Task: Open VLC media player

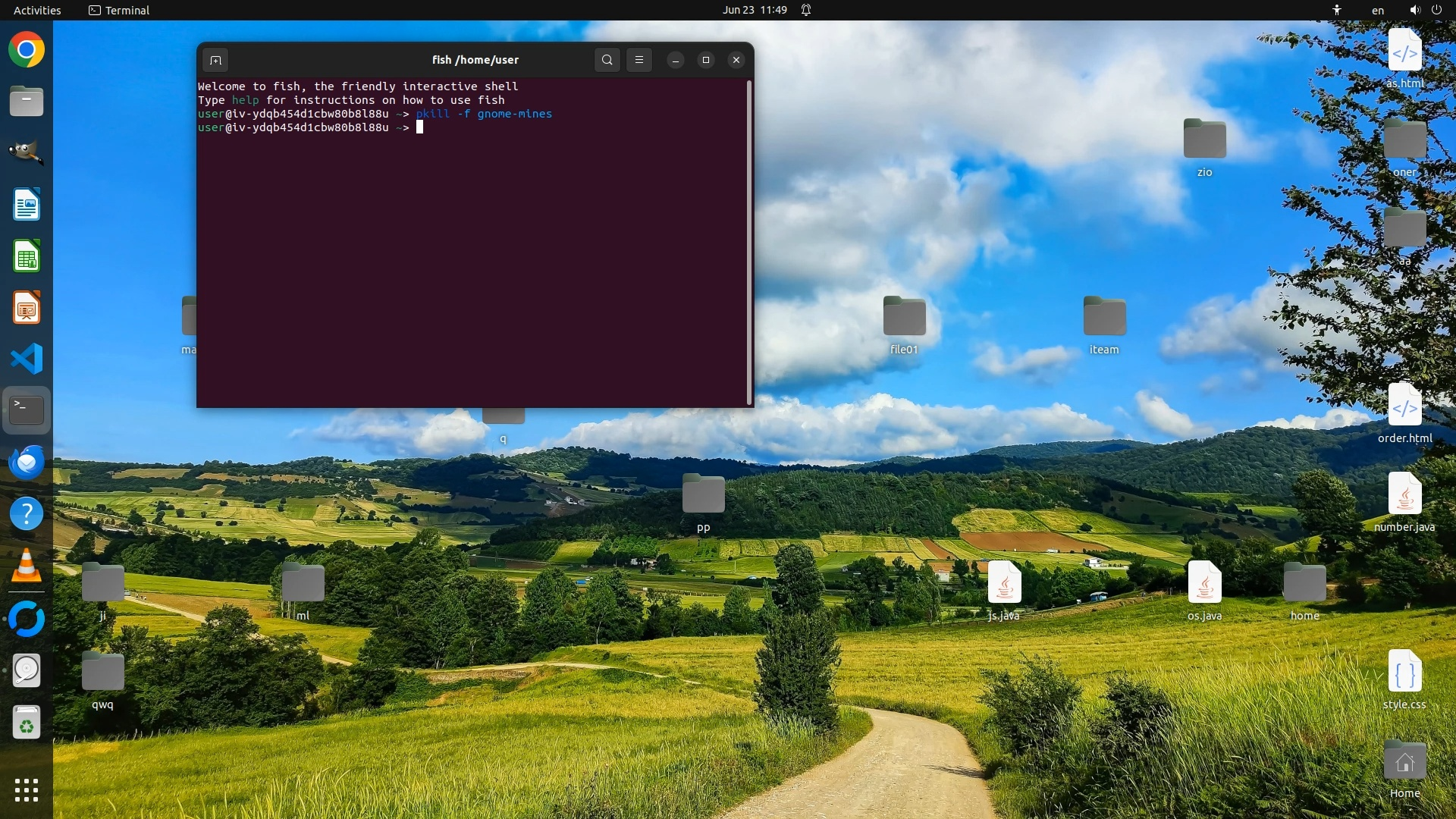Action: pyautogui.click(x=27, y=566)
